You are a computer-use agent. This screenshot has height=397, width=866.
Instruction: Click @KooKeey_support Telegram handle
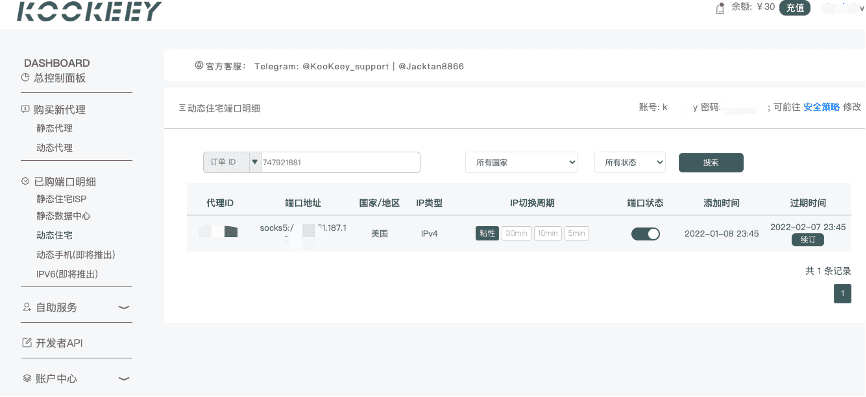pos(345,66)
